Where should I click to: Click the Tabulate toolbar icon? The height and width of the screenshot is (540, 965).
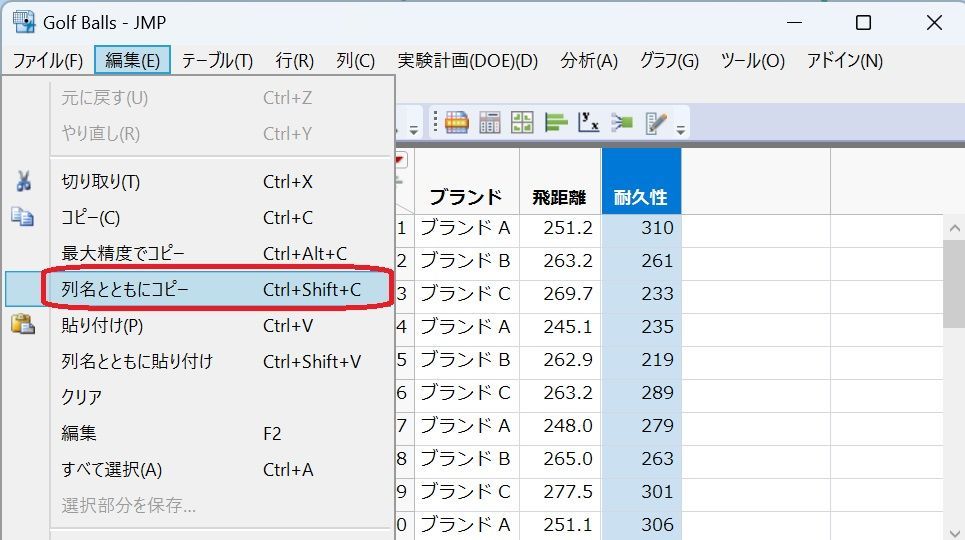(490, 123)
